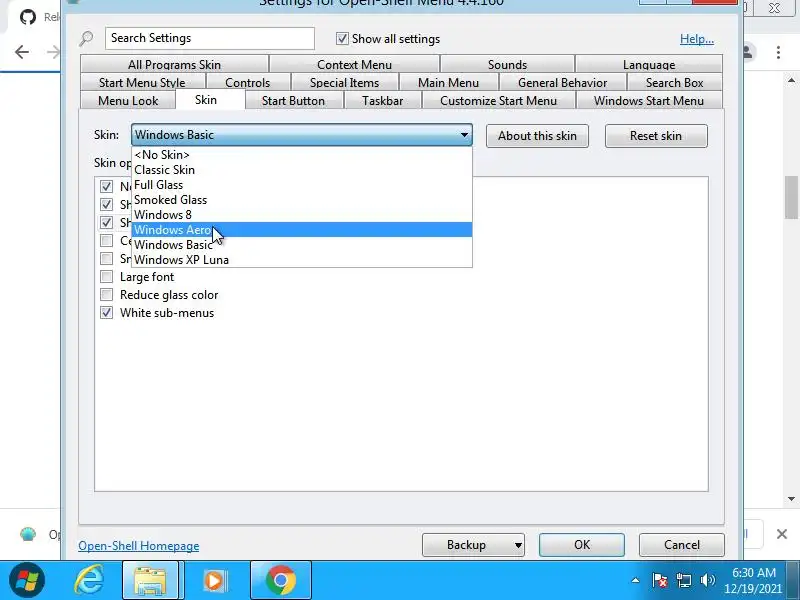Select highlighted Windows Aero skin
This screenshot has height=600, width=800.
point(302,230)
